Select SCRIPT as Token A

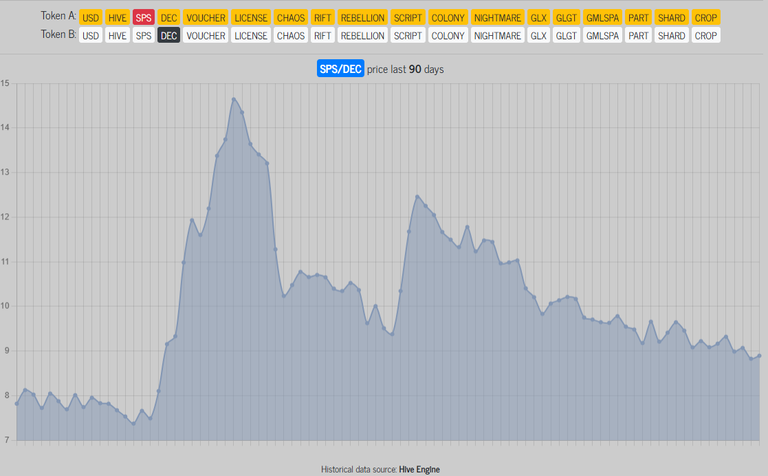[x=408, y=18]
